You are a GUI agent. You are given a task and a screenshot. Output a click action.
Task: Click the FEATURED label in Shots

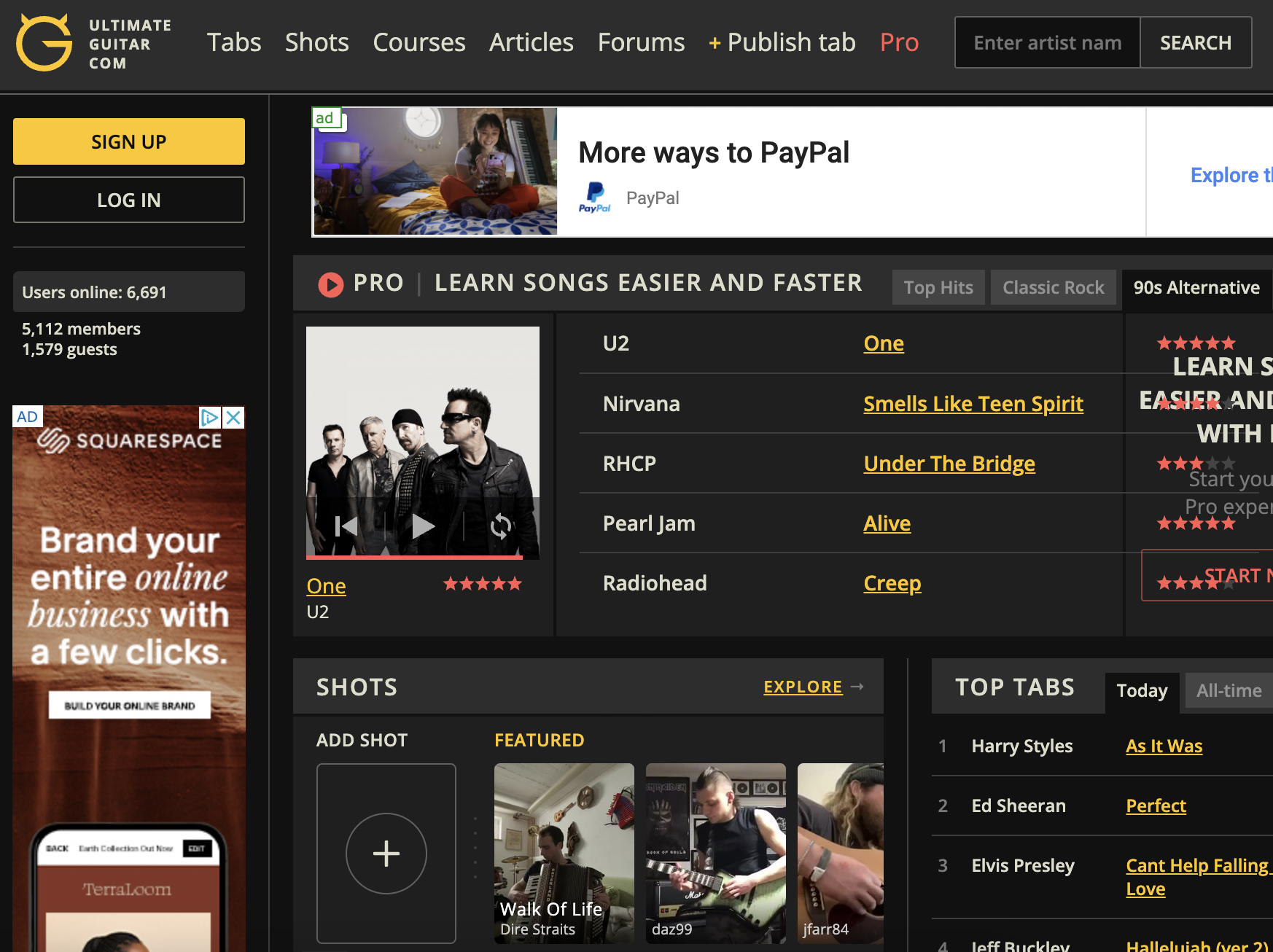click(x=540, y=740)
